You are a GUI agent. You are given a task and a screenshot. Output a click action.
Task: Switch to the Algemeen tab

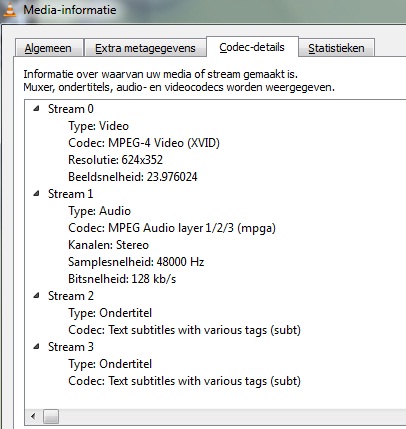click(49, 48)
